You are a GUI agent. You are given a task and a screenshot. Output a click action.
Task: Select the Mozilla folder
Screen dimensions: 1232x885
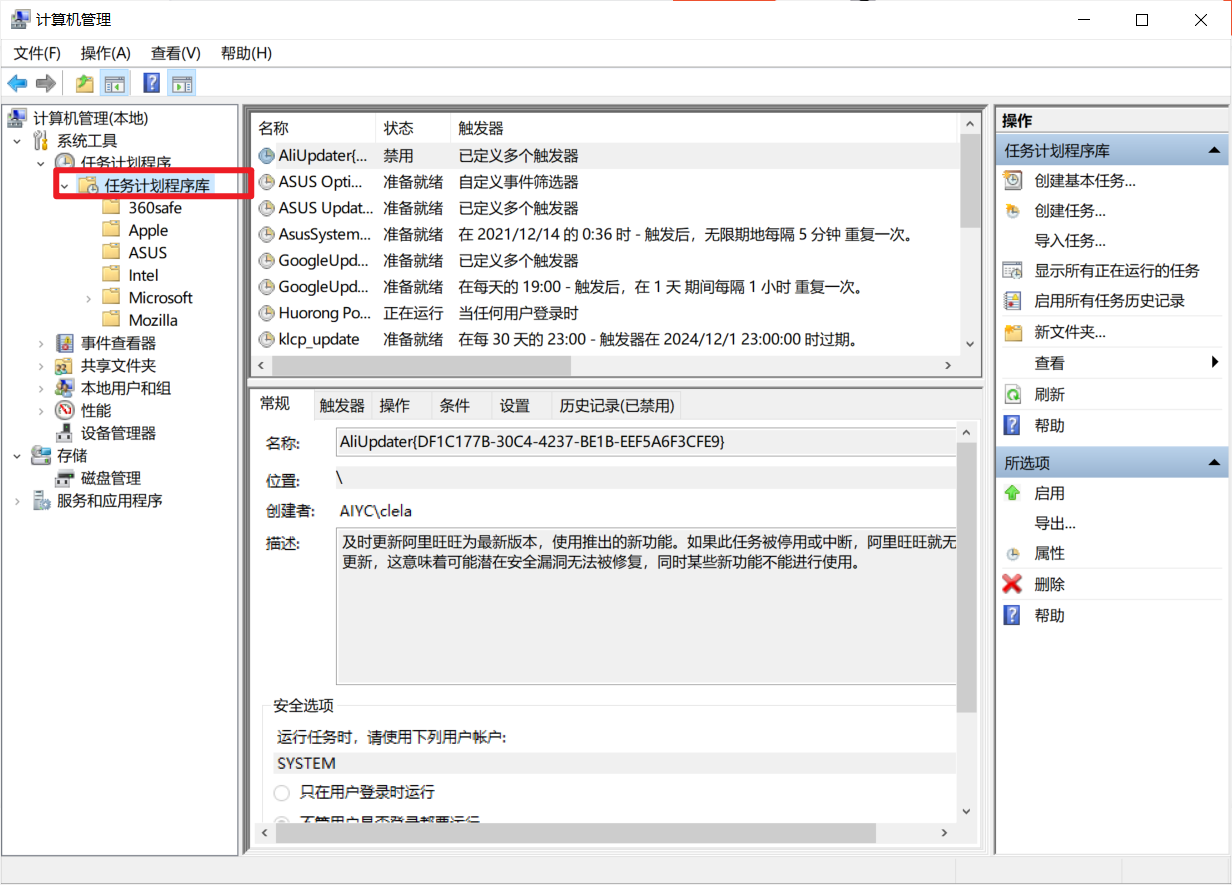(x=153, y=320)
